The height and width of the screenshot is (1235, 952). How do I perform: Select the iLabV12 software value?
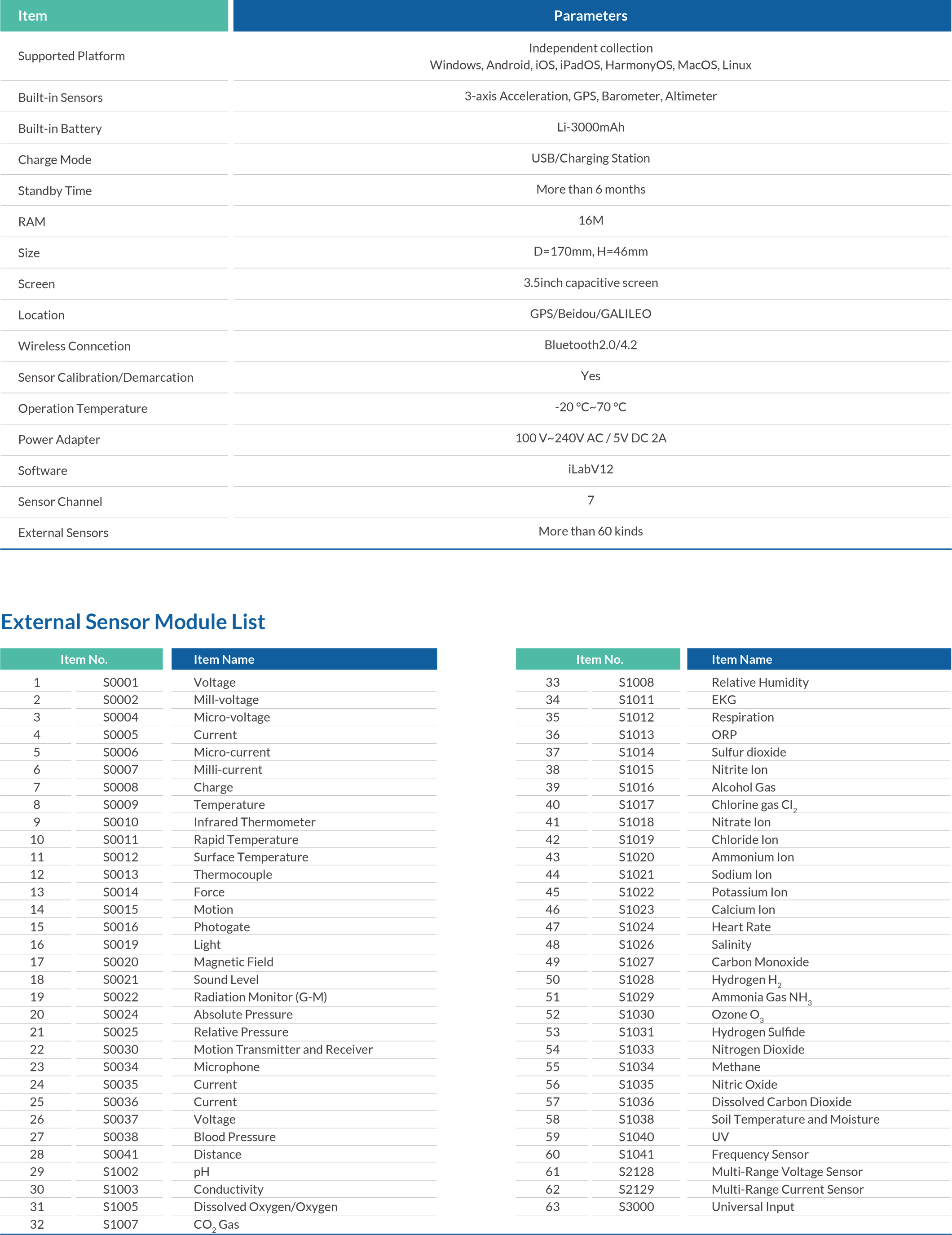pos(590,469)
